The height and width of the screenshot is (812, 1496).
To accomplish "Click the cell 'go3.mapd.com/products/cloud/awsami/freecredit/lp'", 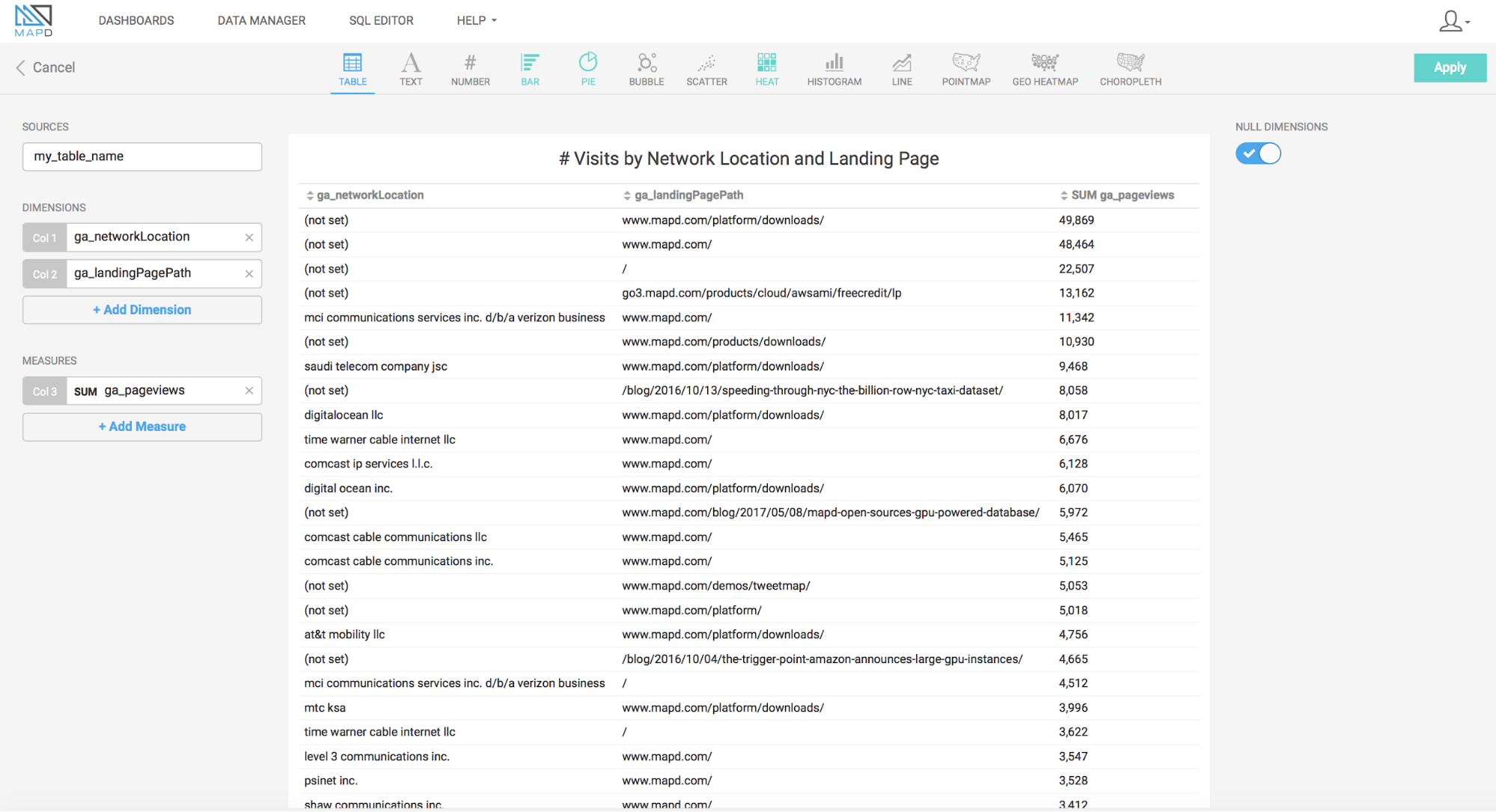I will [761, 293].
